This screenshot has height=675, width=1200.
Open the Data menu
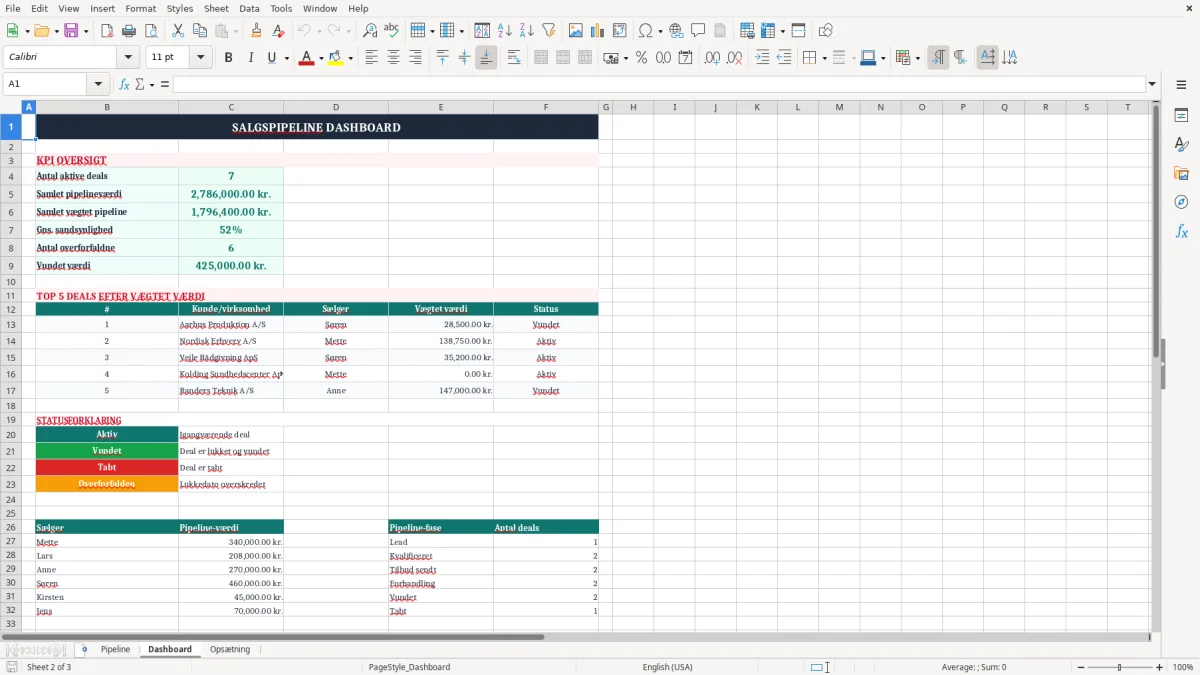(x=249, y=8)
